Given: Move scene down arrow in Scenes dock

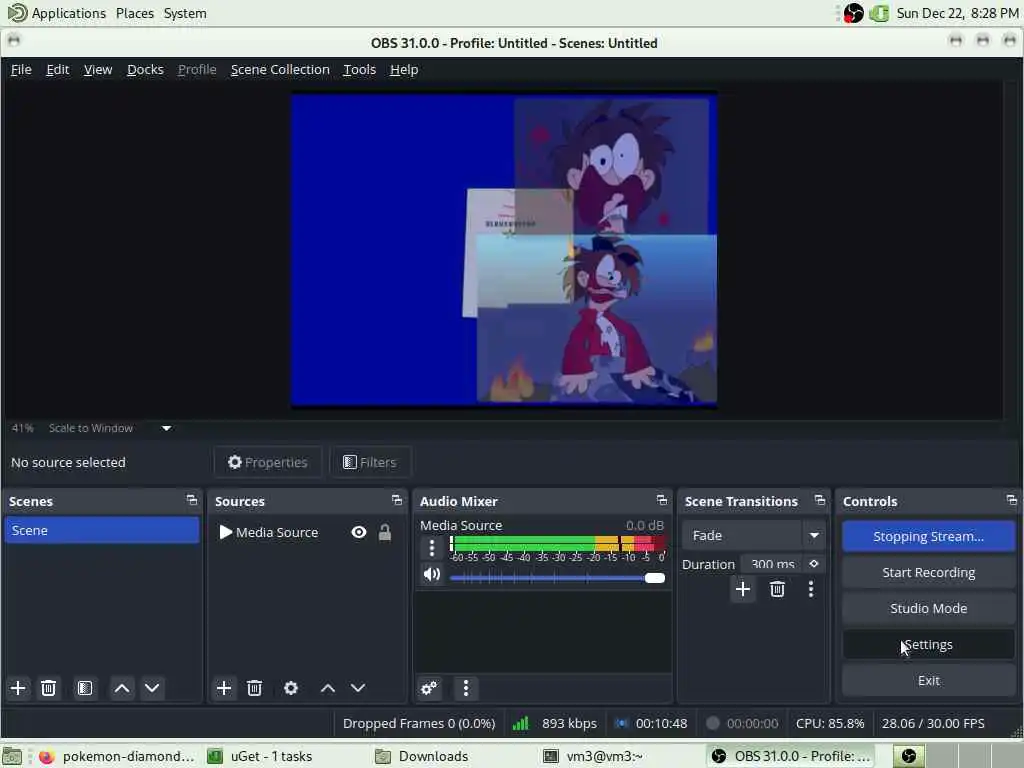Looking at the screenshot, I should 152,688.
